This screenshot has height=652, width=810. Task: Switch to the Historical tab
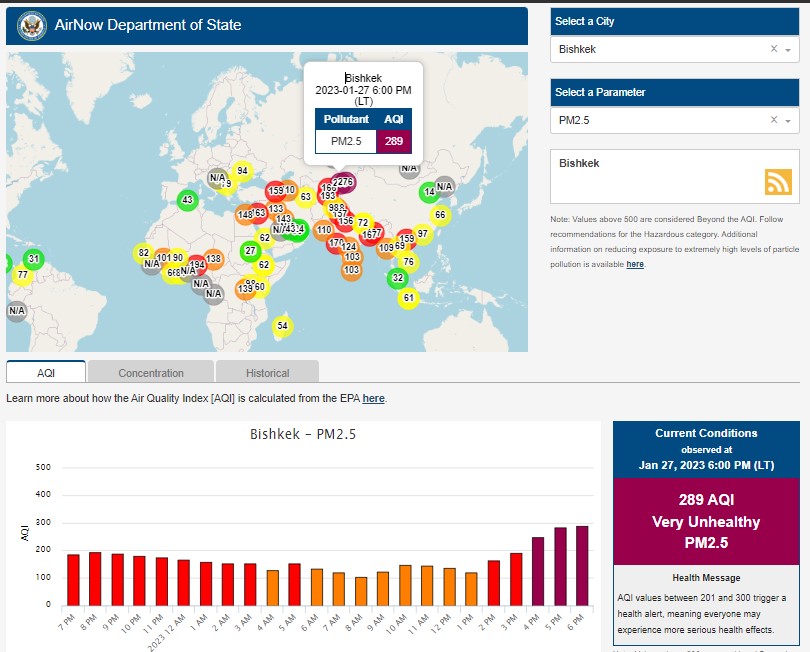[x=267, y=373]
